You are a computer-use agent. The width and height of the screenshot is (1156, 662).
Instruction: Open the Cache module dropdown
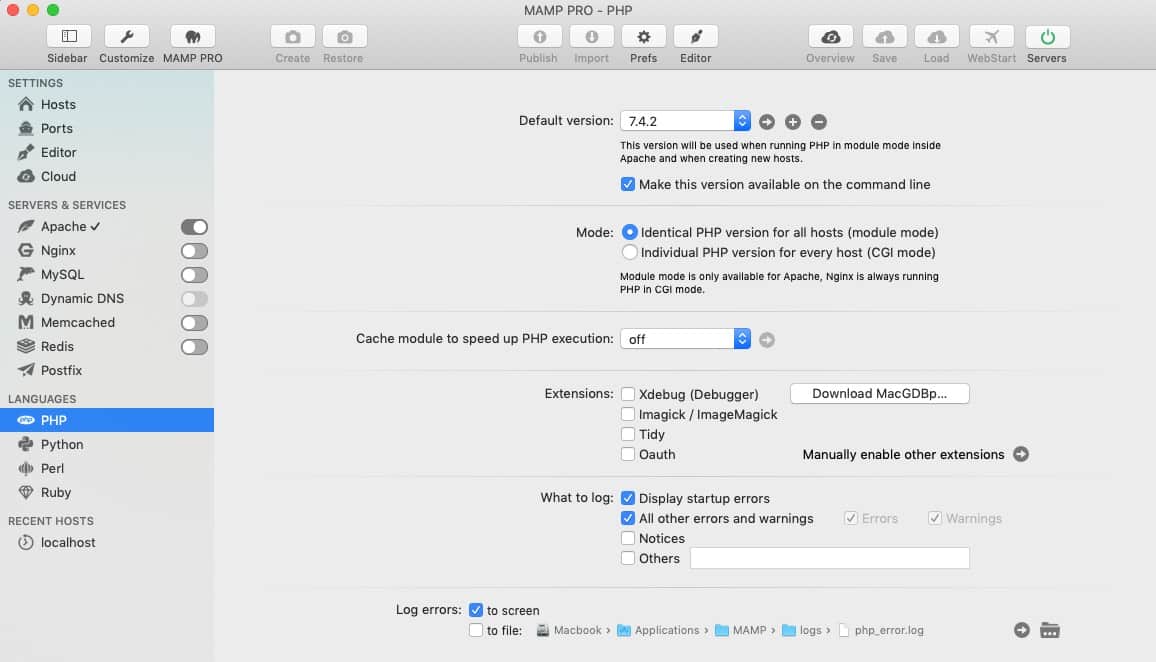(x=741, y=338)
